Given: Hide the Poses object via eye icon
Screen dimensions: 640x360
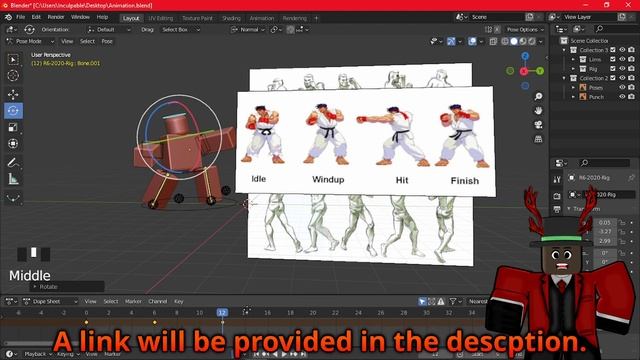Looking at the screenshot, I should (622, 87).
